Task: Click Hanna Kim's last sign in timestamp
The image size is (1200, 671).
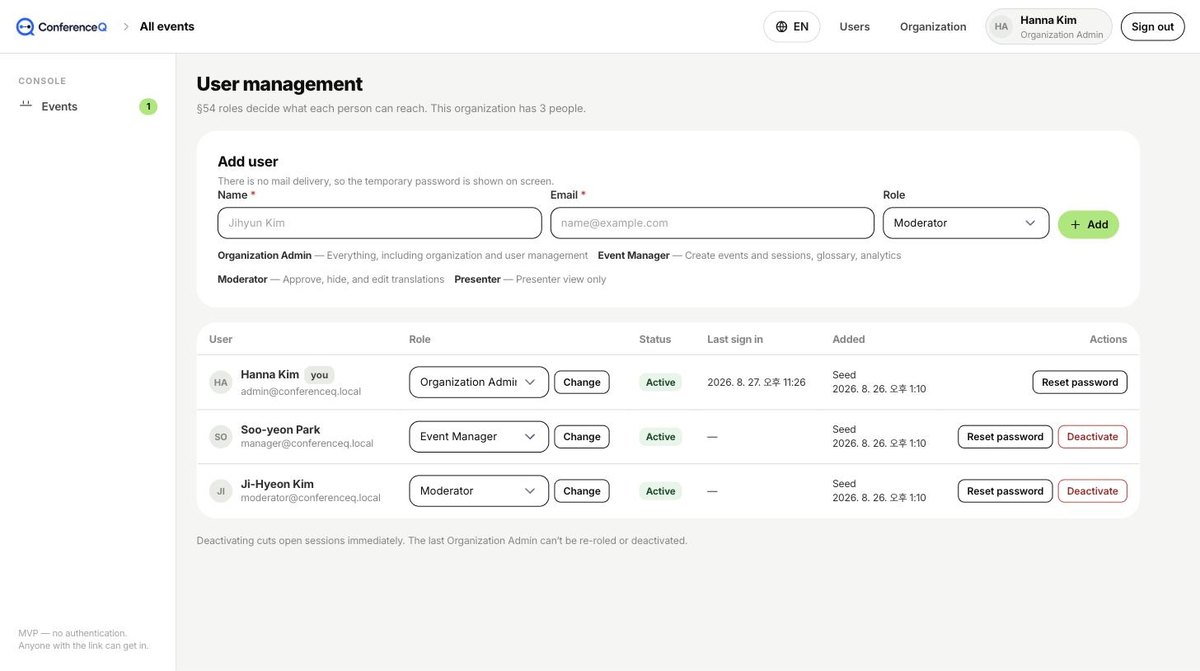Action: tap(756, 382)
